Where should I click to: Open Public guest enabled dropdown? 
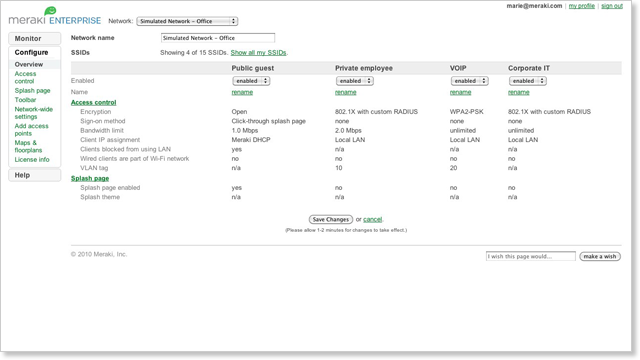point(251,81)
